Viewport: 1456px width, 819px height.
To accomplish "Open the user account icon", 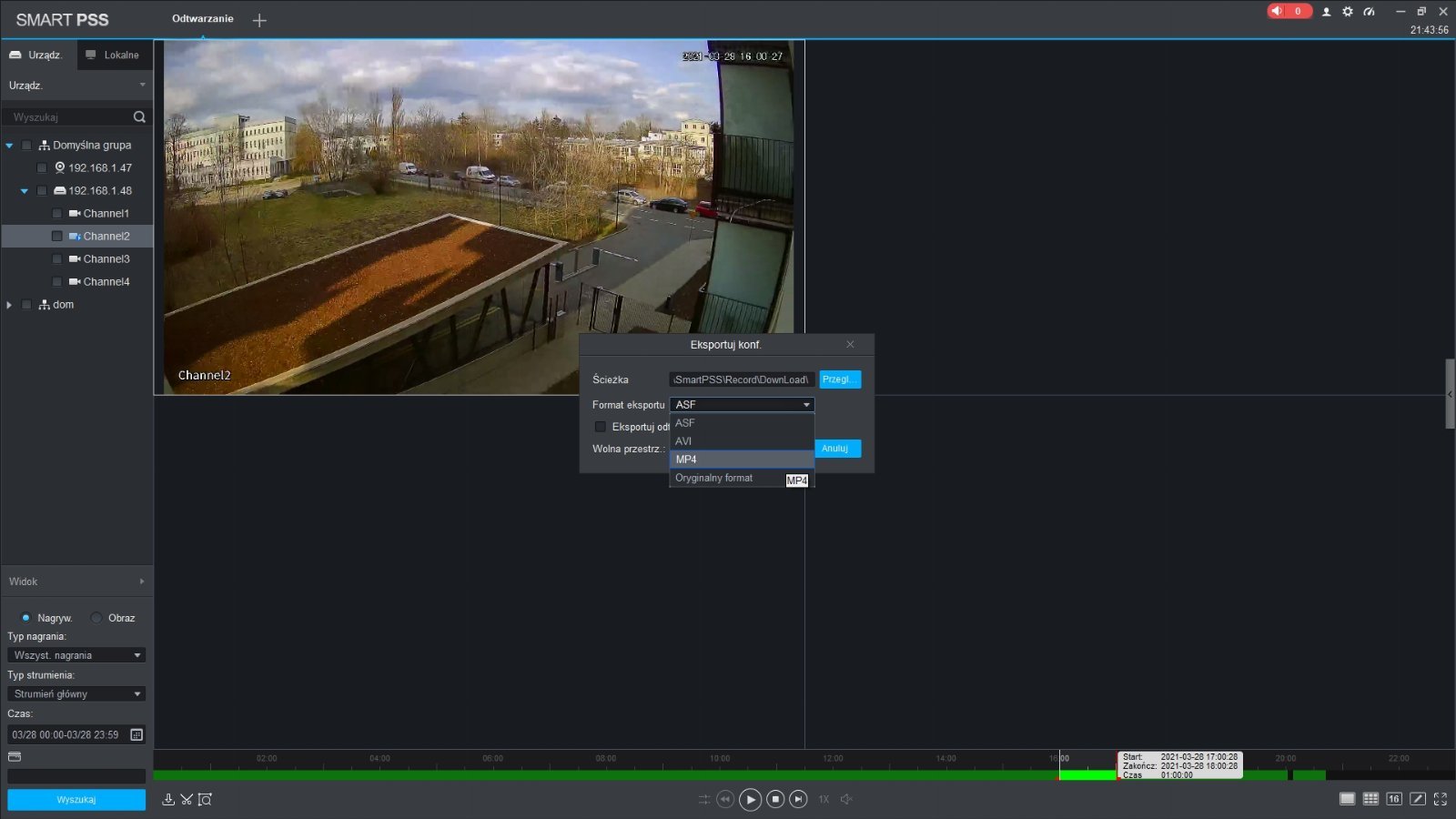I will click(1326, 12).
